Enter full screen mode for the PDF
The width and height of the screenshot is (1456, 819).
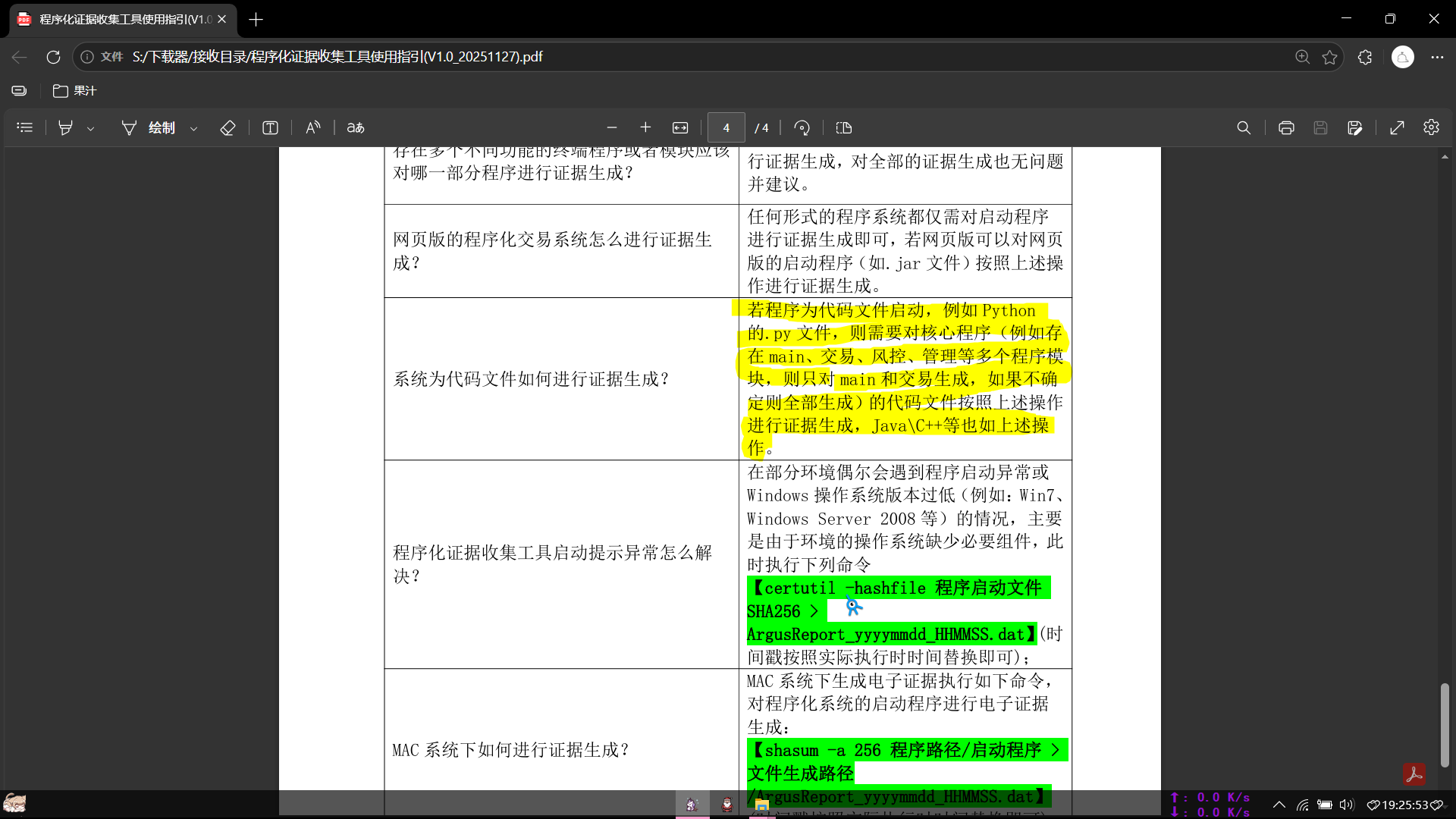click(1397, 127)
